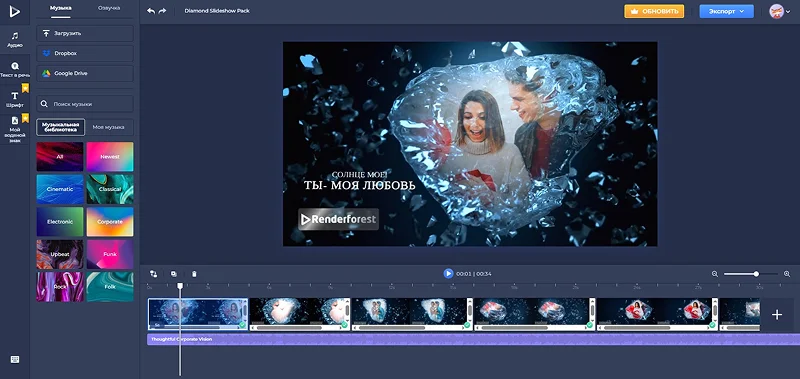Open the Текст в речь tool
The height and width of the screenshot is (379, 800).
[x=15, y=69]
